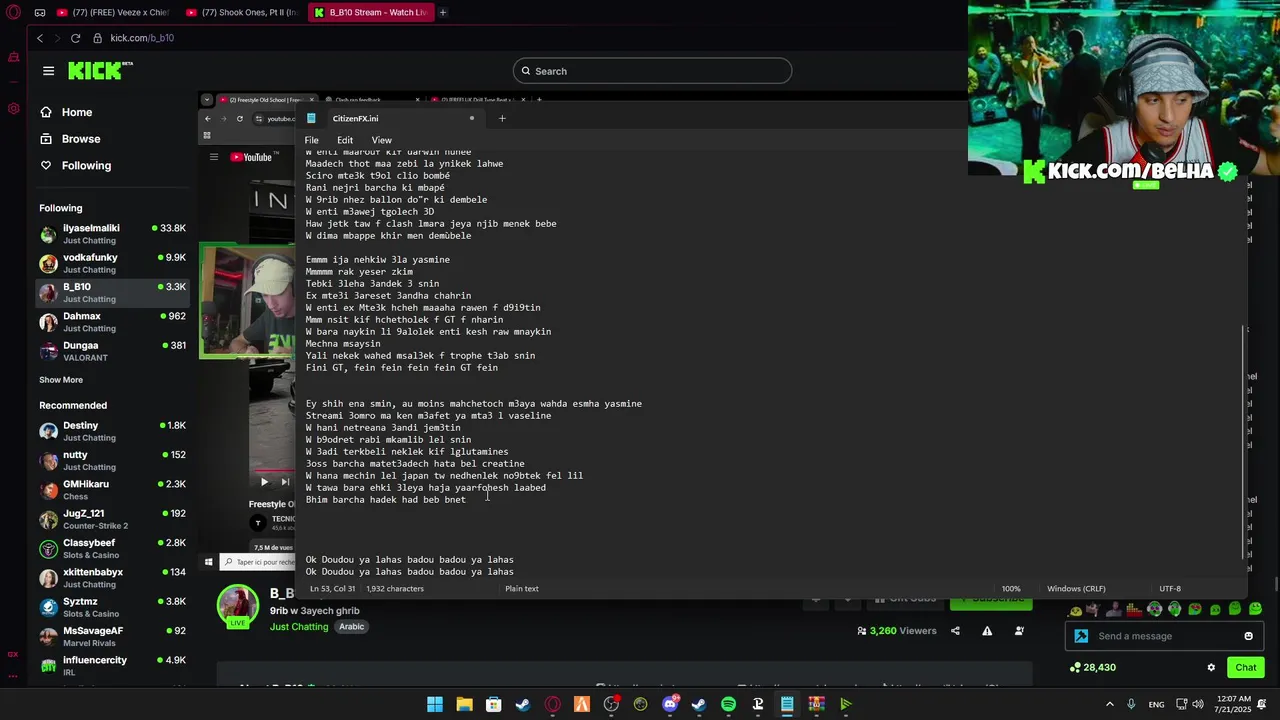The height and width of the screenshot is (720, 1280).
Task: Open MsSavageAF Marvel Rivals channel
Action: (x=112, y=637)
